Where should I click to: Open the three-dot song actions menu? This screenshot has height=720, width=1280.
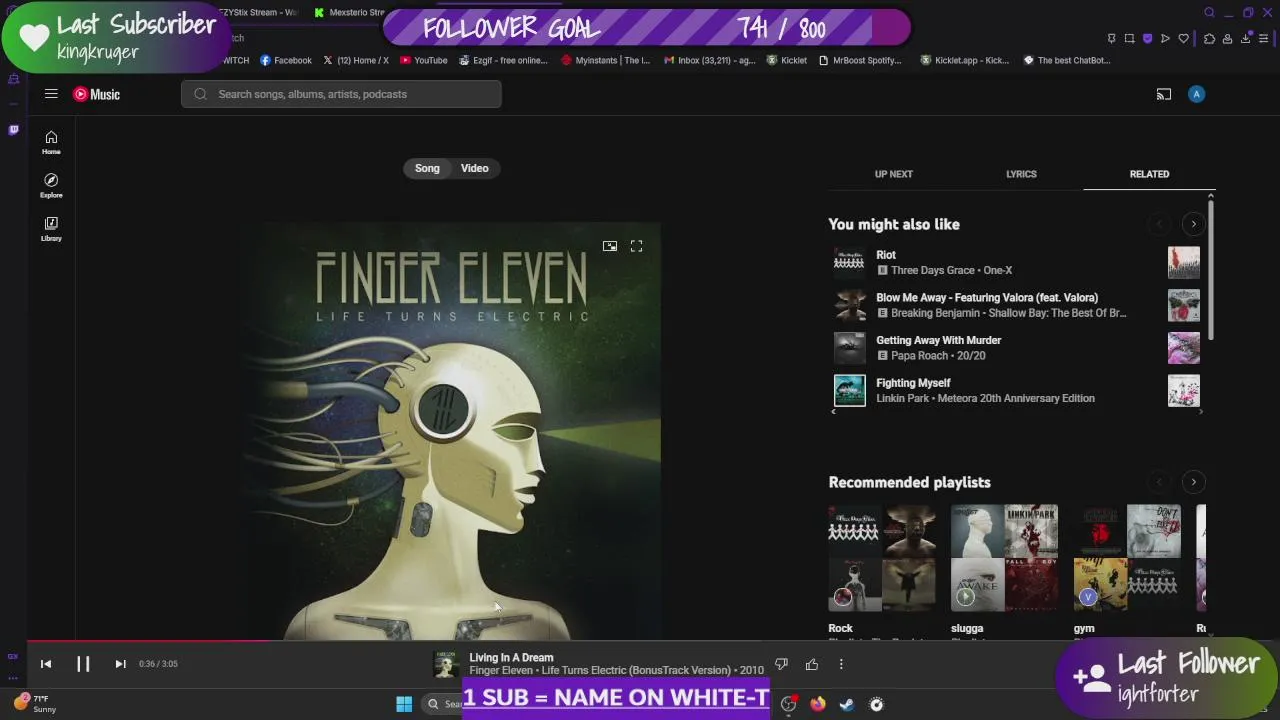[x=841, y=664]
